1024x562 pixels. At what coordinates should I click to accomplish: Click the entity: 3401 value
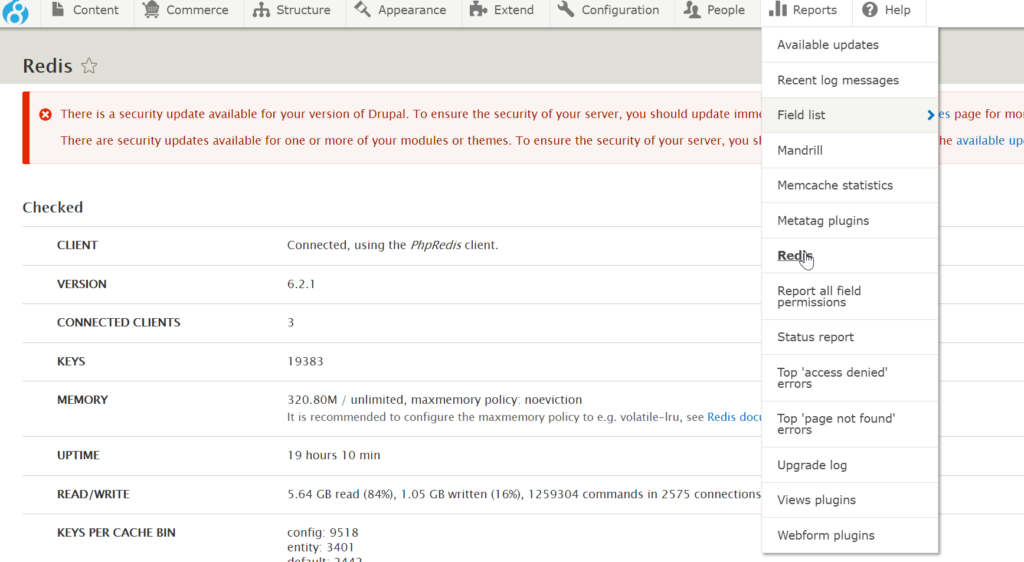tap(321, 547)
